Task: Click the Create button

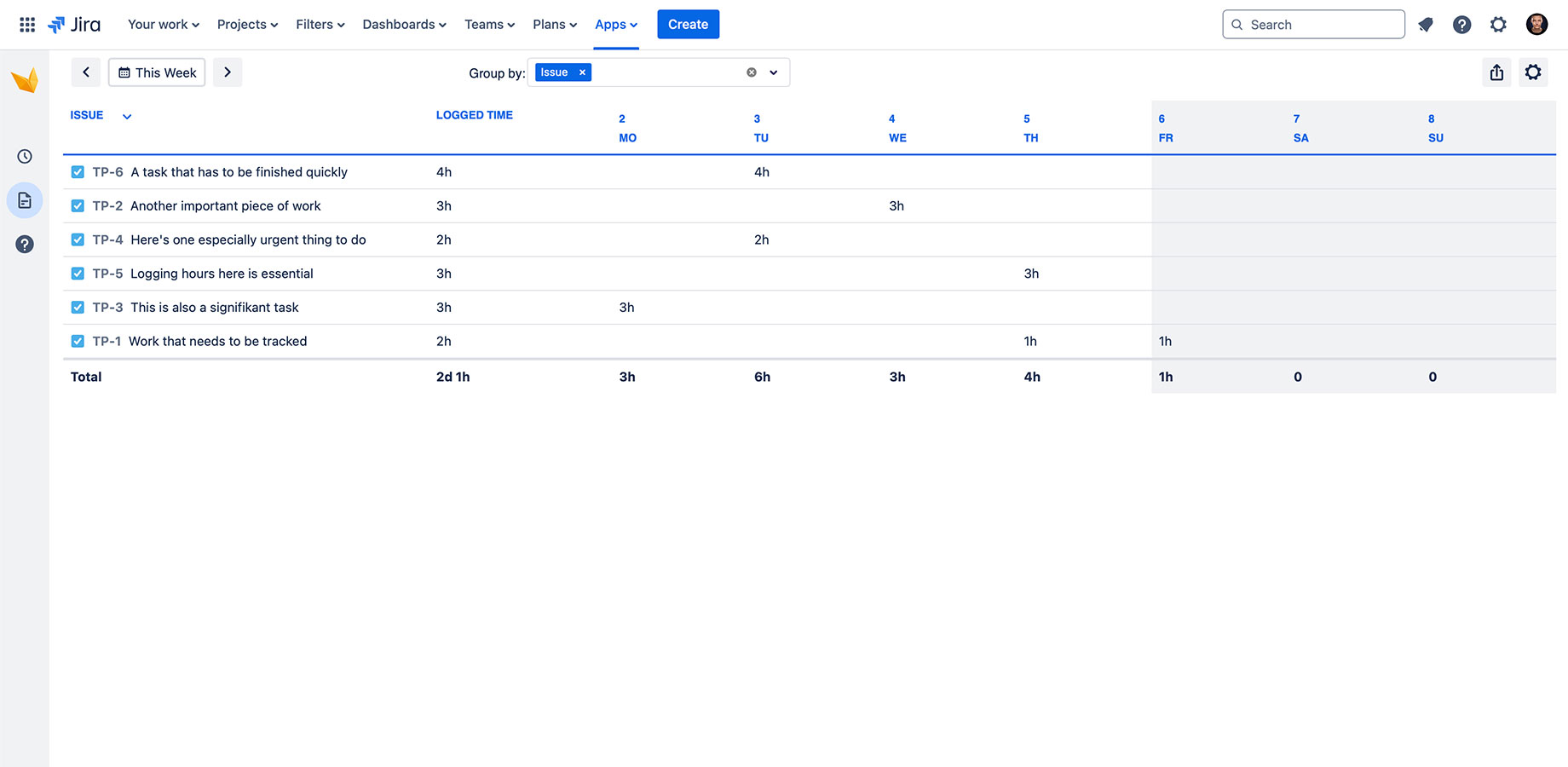Action: pyautogui.click(x=689, y=25)
